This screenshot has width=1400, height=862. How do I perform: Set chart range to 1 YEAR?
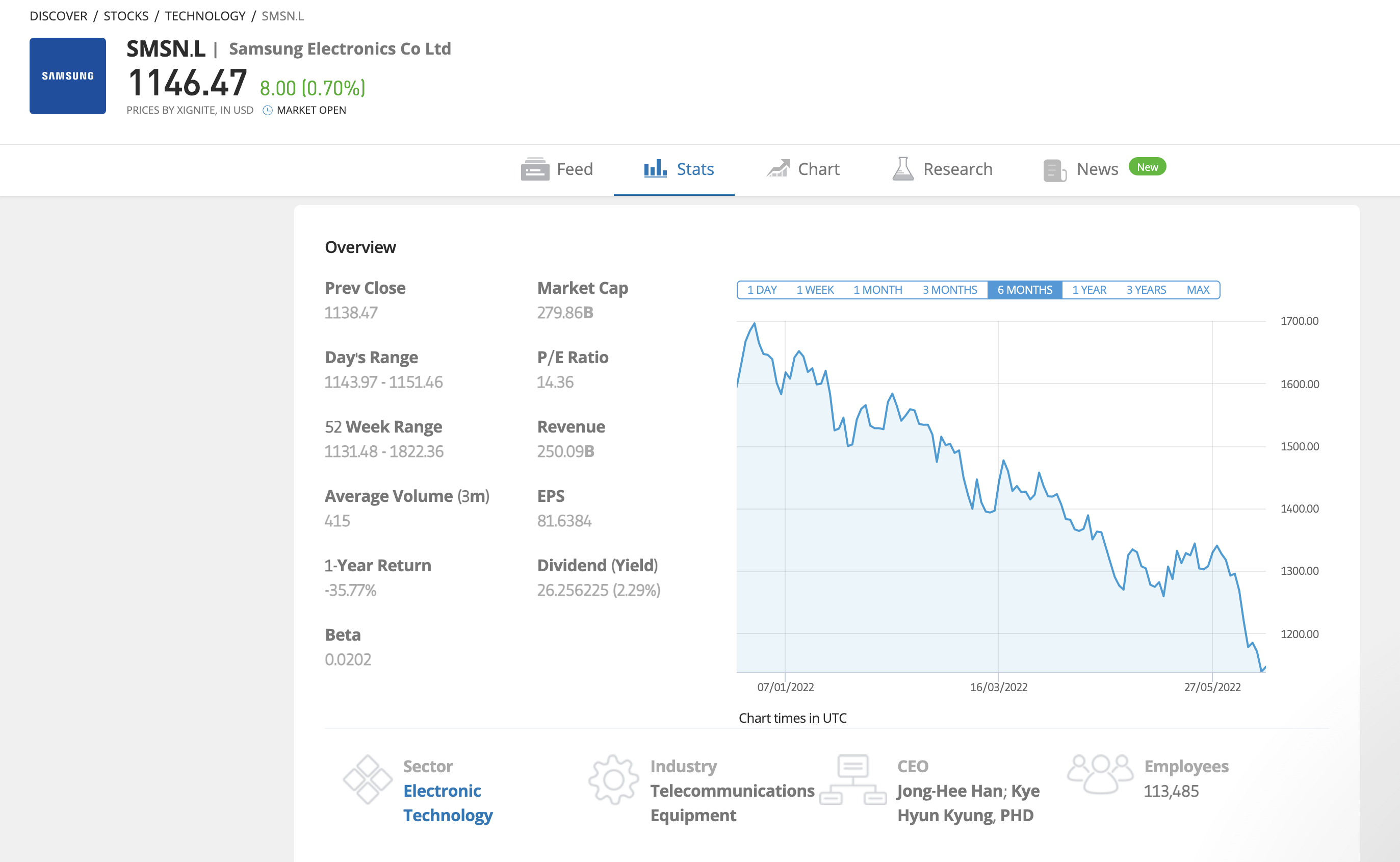click(1089, 290)
